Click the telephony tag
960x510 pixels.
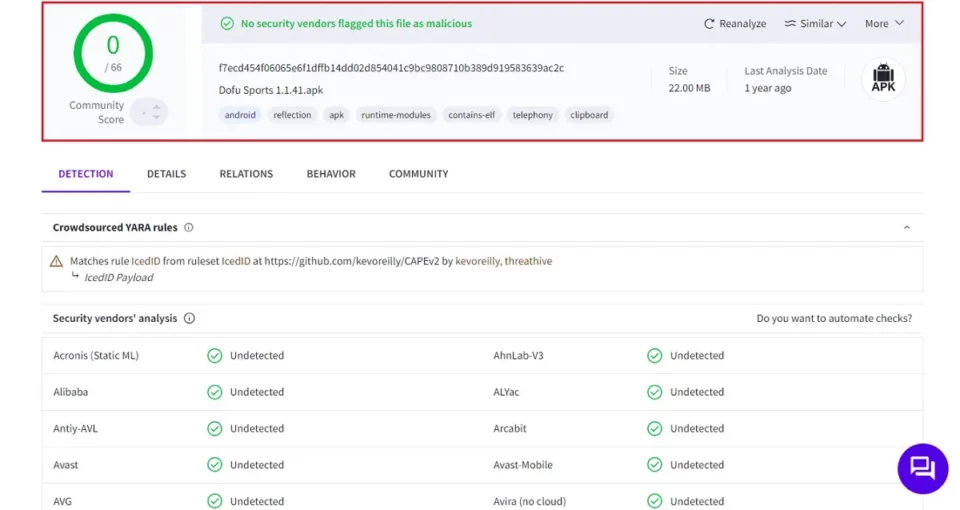click(x=533, y=115)
